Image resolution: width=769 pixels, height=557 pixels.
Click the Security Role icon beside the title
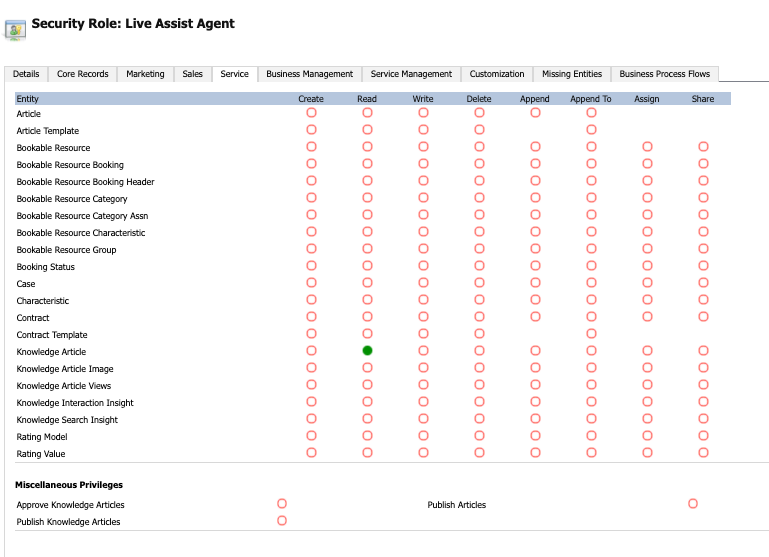click(x=15, y=30)
